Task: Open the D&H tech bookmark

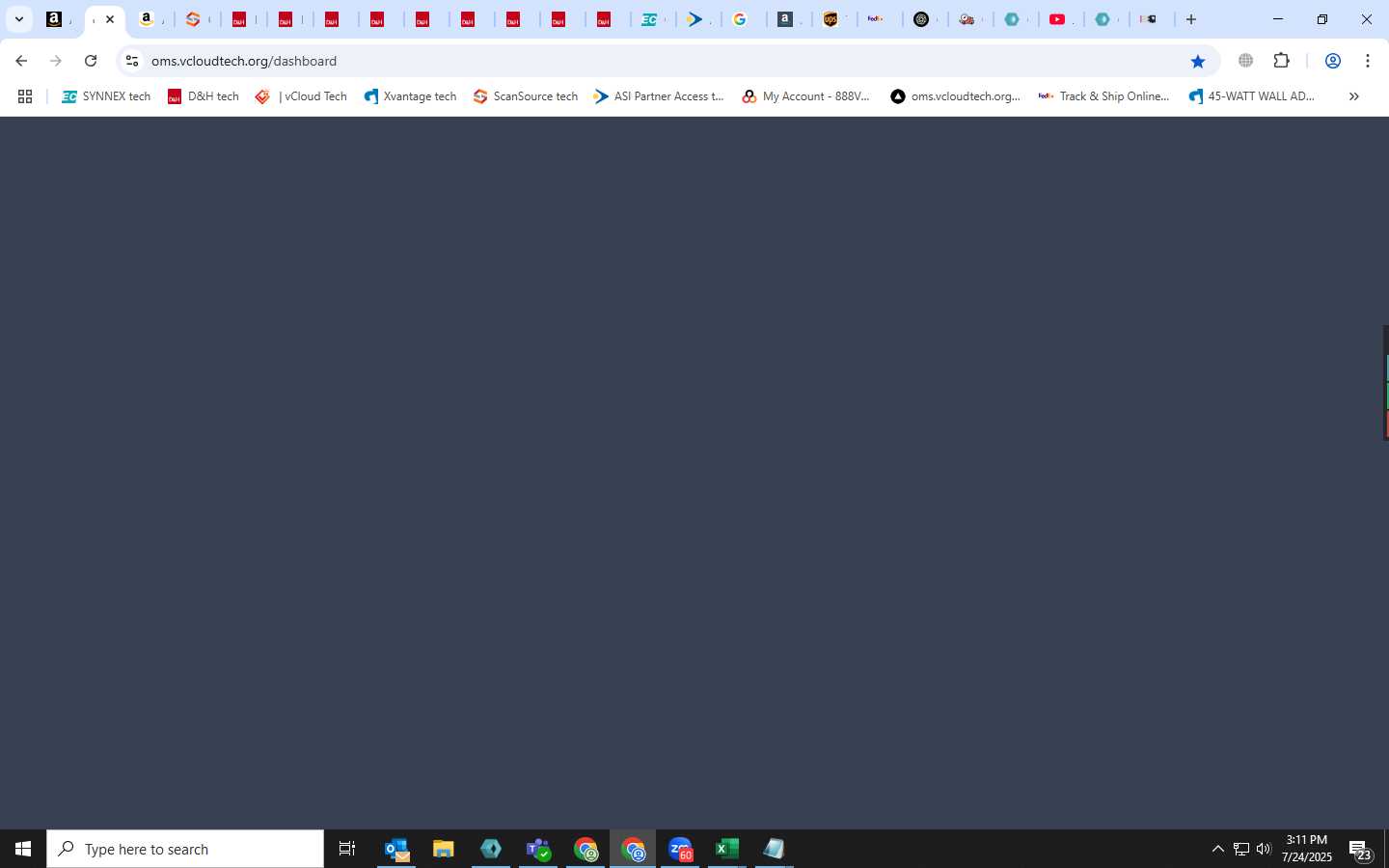Action: tap(204, 96)
